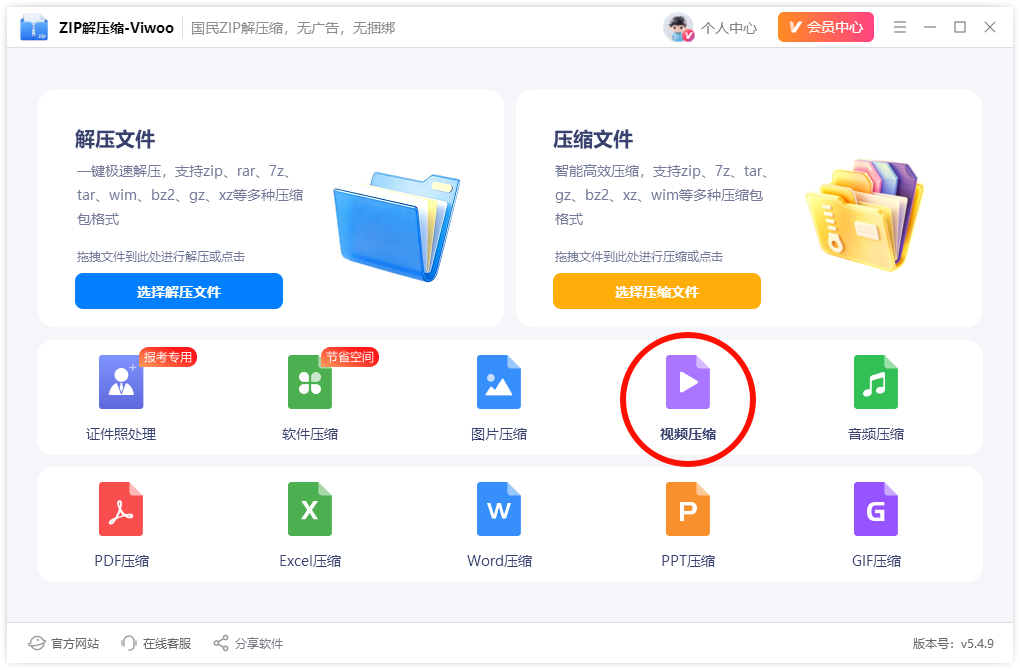
Task: Click 拖拽文件到此处进行解压或点击 hint text
Action: [161, 256]
